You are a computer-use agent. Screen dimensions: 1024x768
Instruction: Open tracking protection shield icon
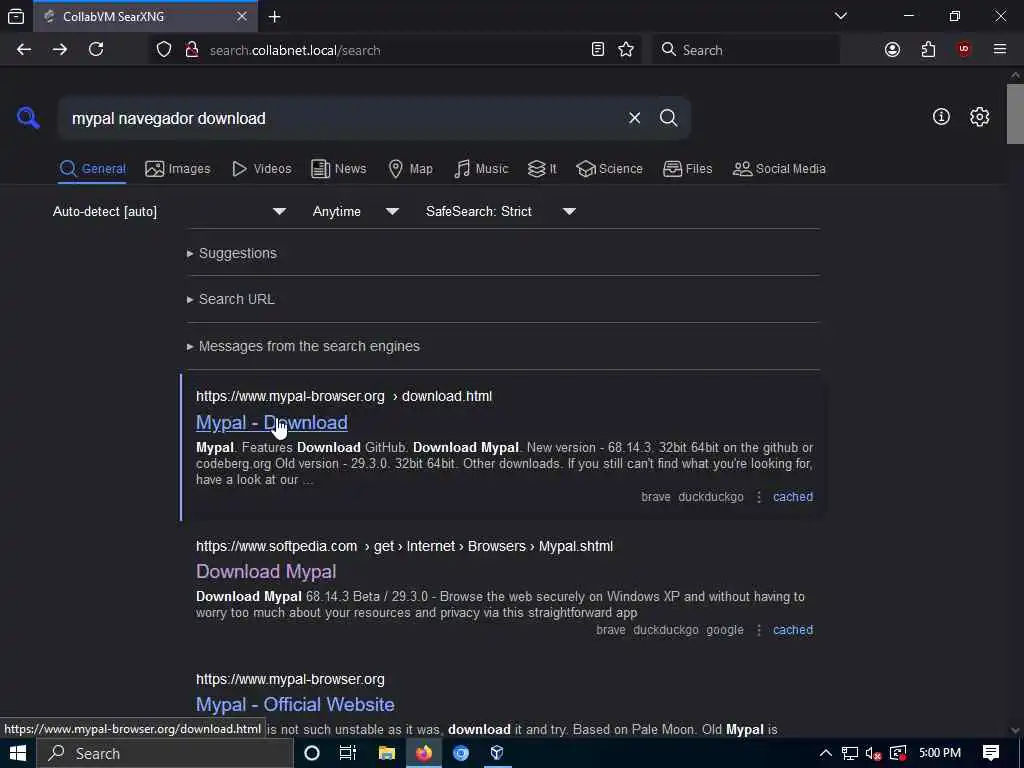pyautogui.click(x=164, y=50)
